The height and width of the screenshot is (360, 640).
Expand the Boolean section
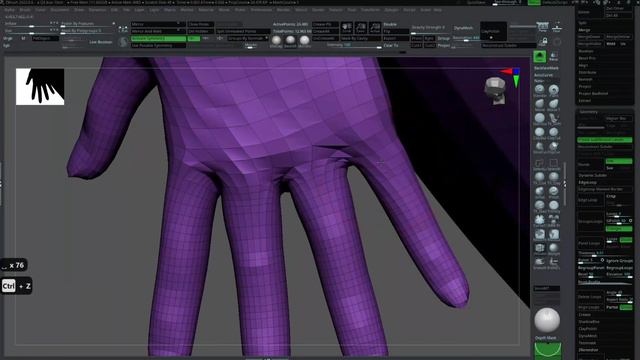click(586, 51)
